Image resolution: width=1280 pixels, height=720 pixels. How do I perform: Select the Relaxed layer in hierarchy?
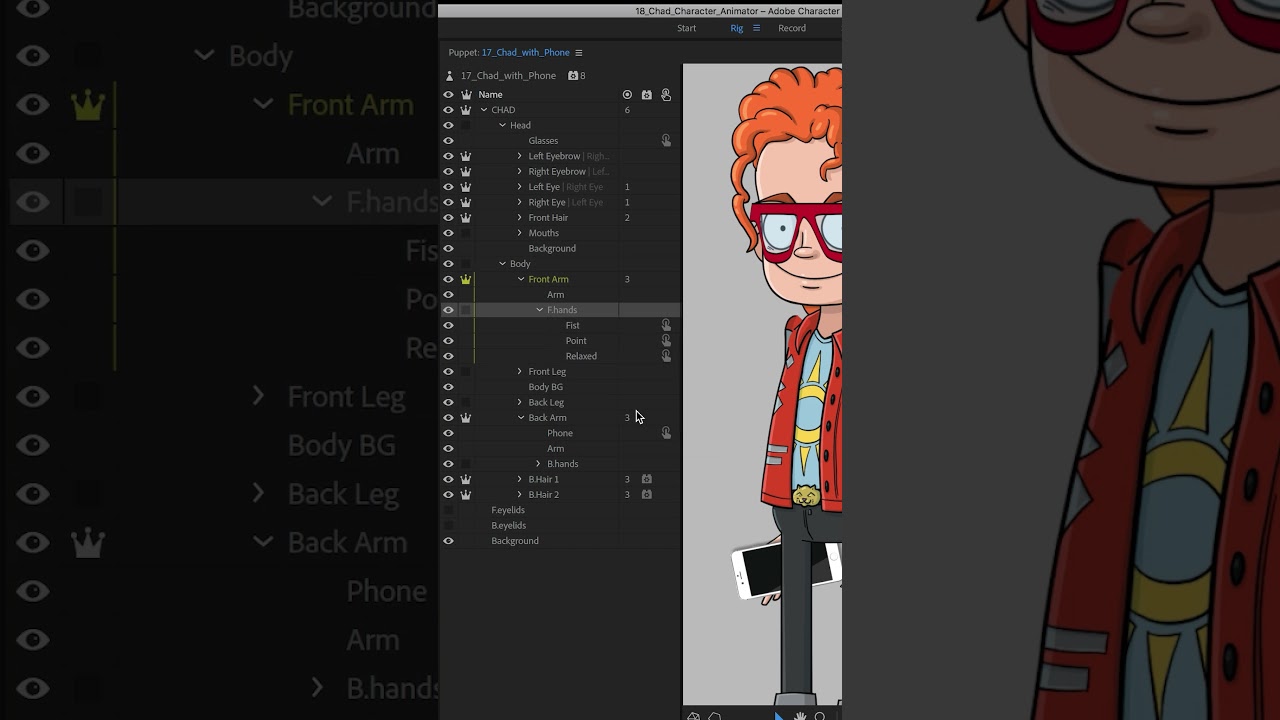[581, 356]
